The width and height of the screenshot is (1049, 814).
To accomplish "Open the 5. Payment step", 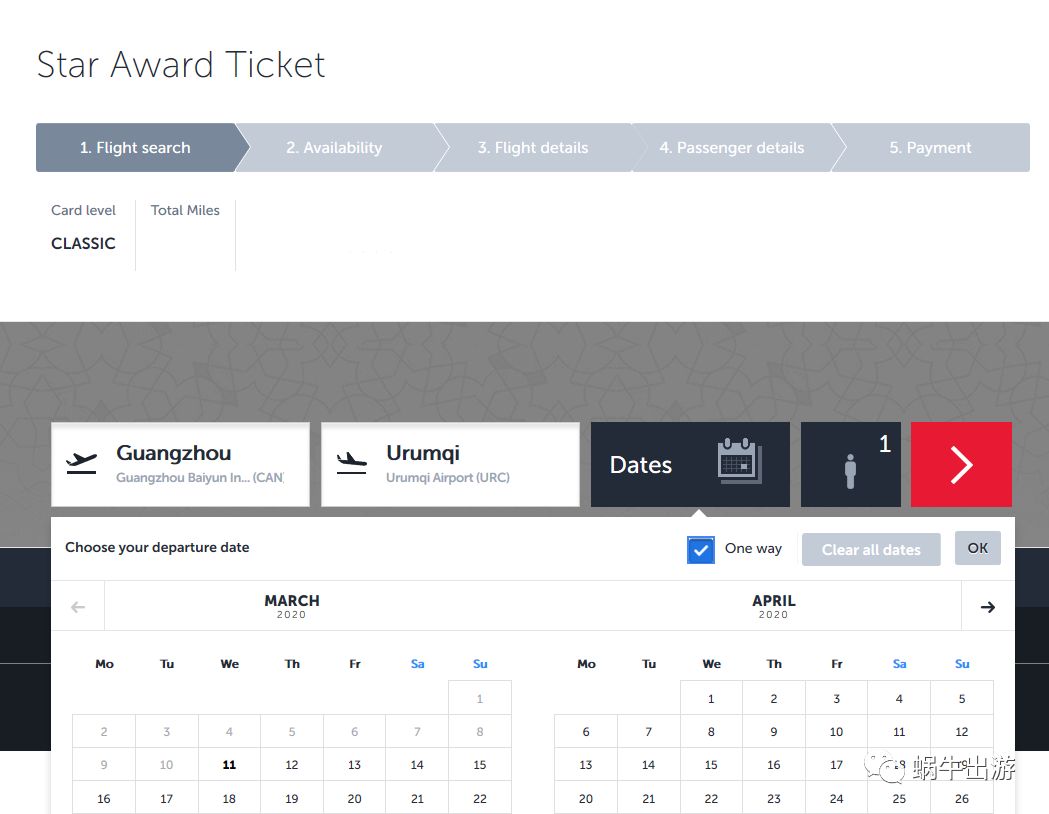I will click(x=930, y=148).
